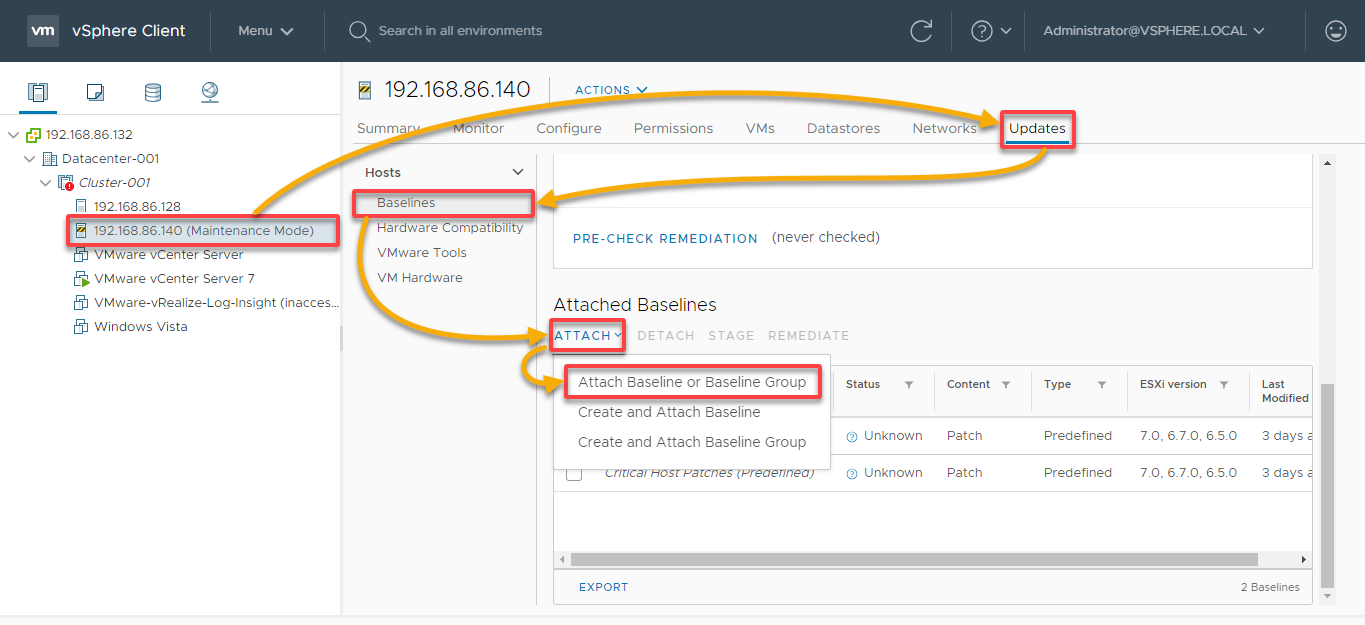Open Networking inventory view icon
Screen dimensions: 1365x625
coord(209,93)
